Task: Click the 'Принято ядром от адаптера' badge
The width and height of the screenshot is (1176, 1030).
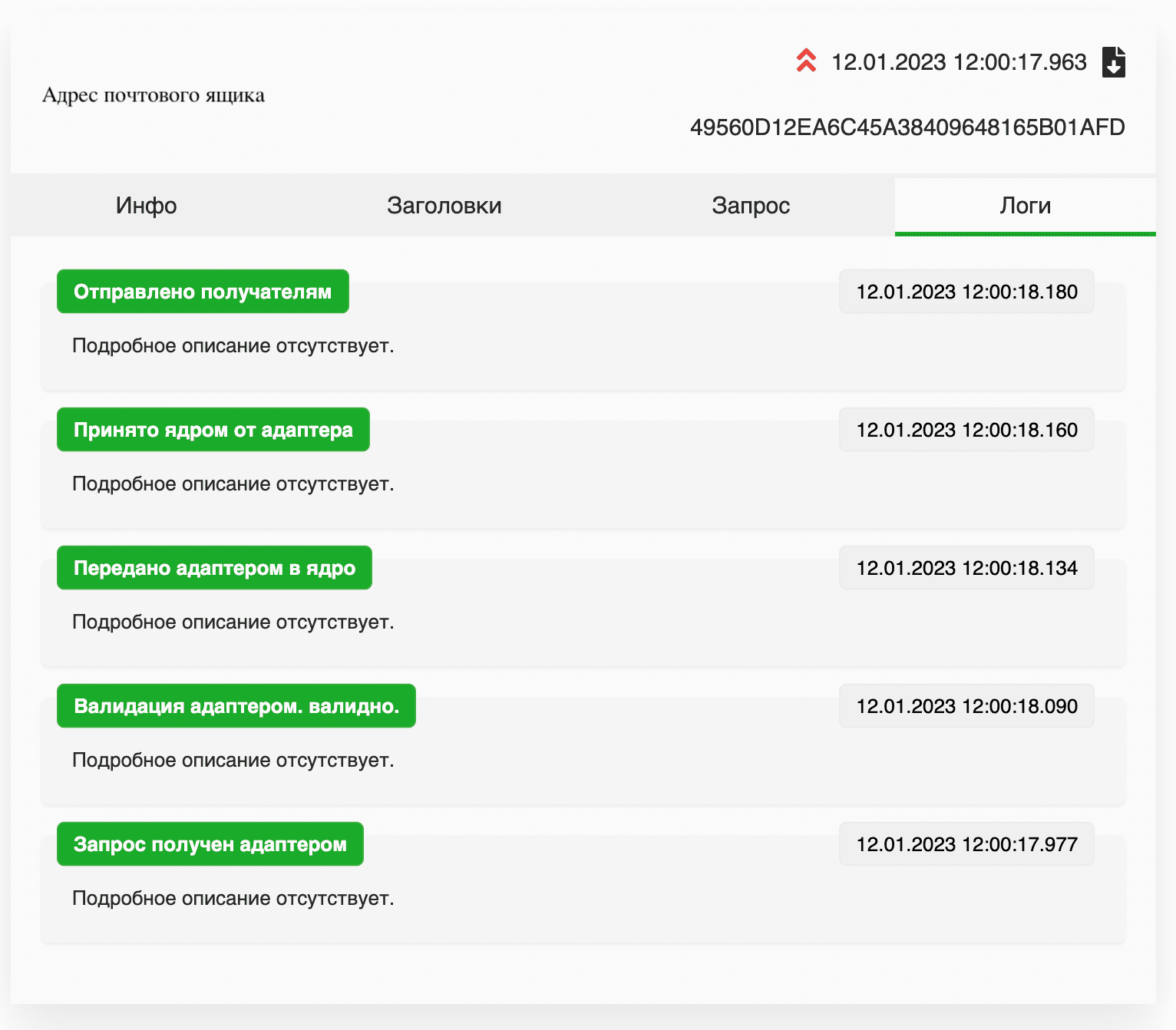Action: pyautogui.click(x=213, y=430)
